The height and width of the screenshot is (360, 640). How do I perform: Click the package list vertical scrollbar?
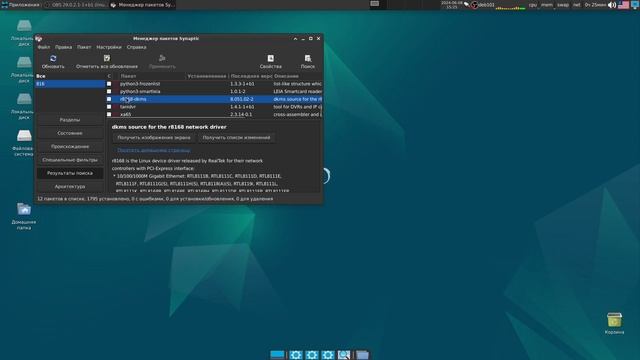coord(322,110)
